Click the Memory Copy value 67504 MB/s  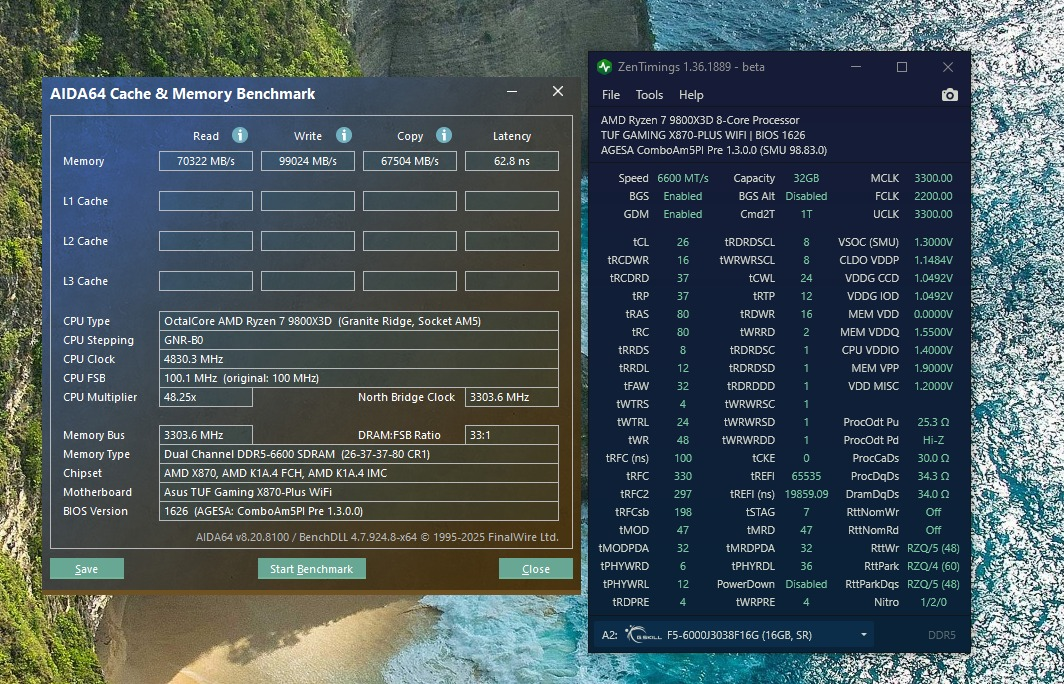click(409, 161)
